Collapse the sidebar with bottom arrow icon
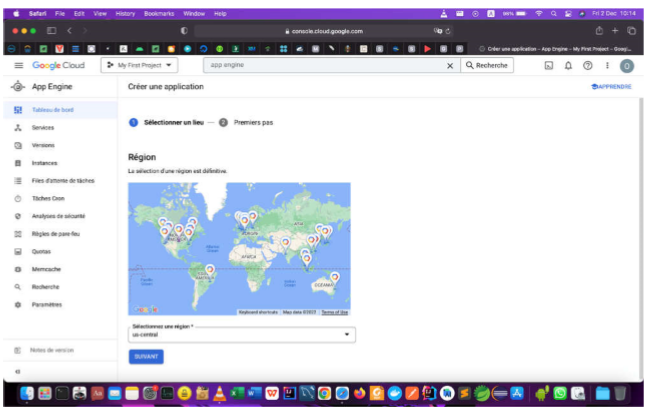 18,371
